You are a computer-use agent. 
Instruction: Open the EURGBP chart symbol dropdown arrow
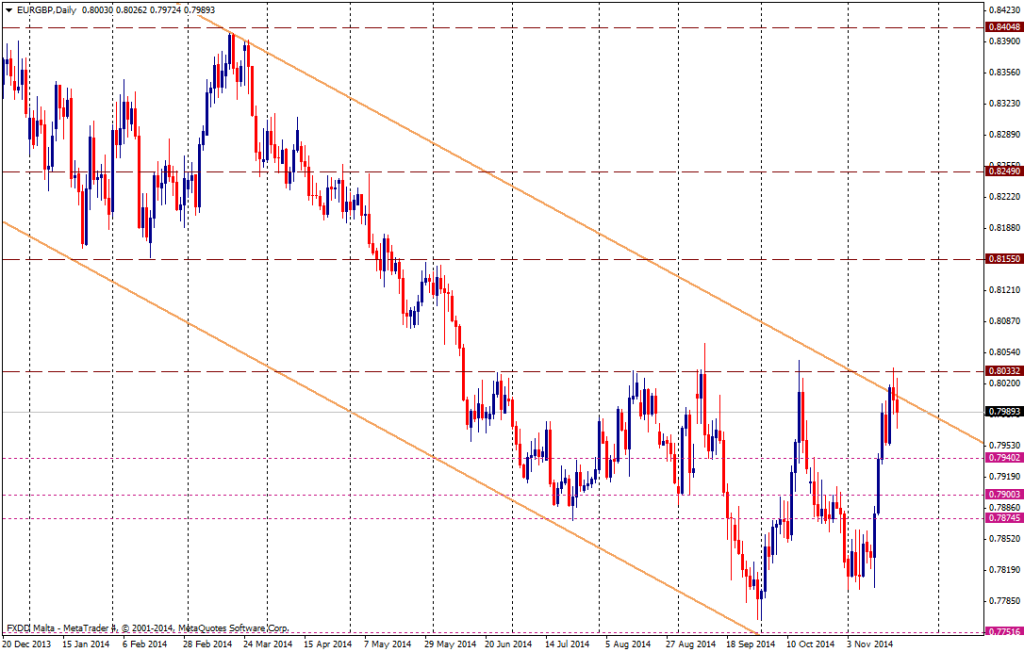point(10,8)
